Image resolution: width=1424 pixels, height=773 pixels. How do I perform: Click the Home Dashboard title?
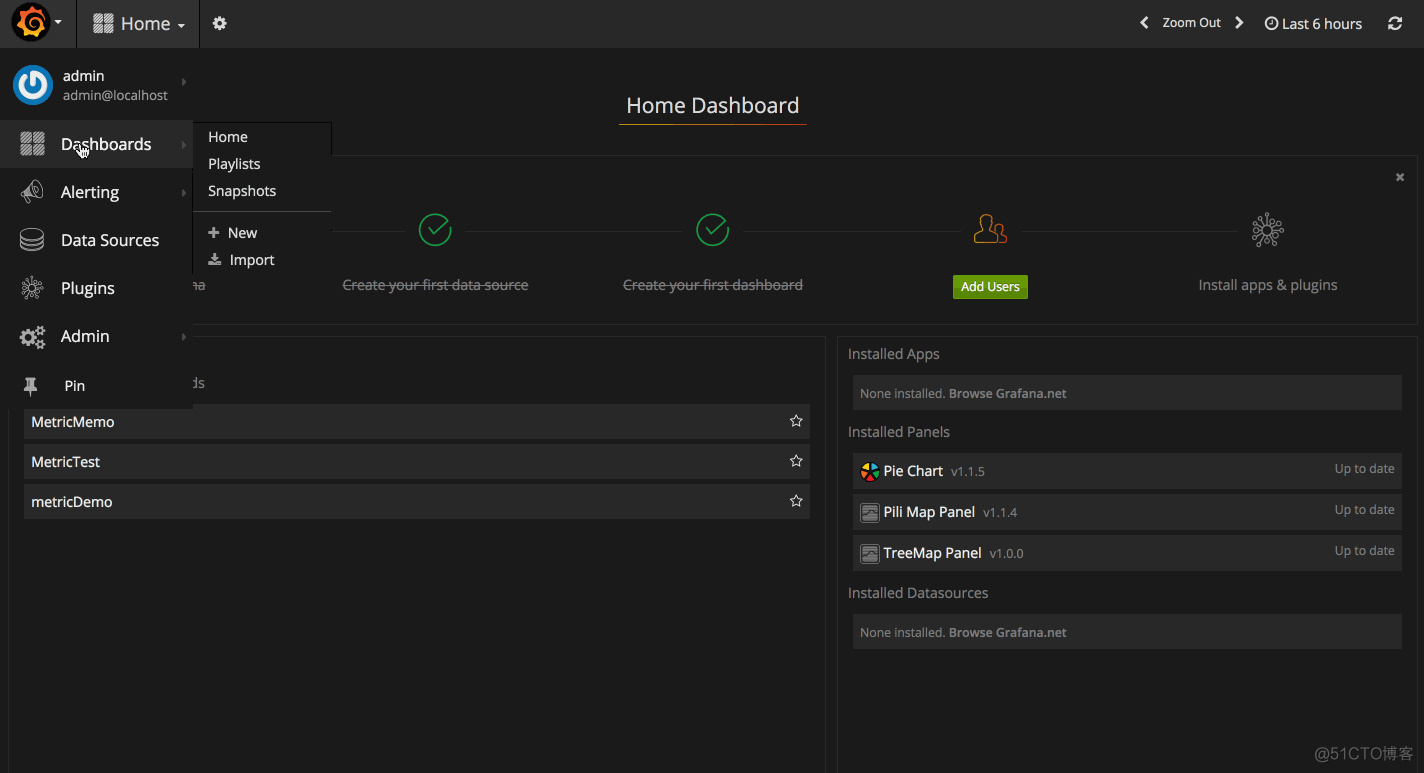[x=713, y=105]
